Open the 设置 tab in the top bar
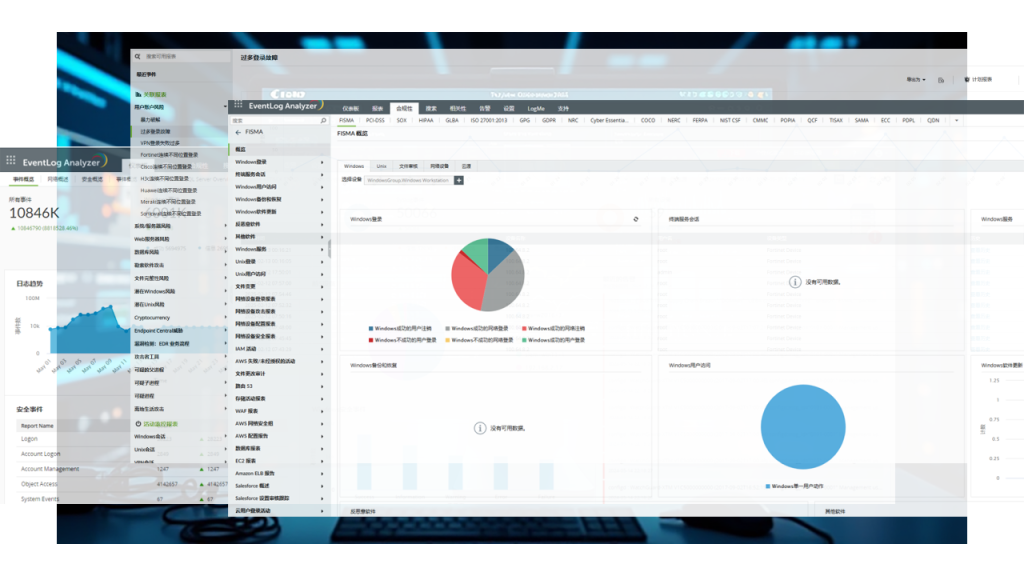This screenshot has width=1024, height=576. pos(509,108)
